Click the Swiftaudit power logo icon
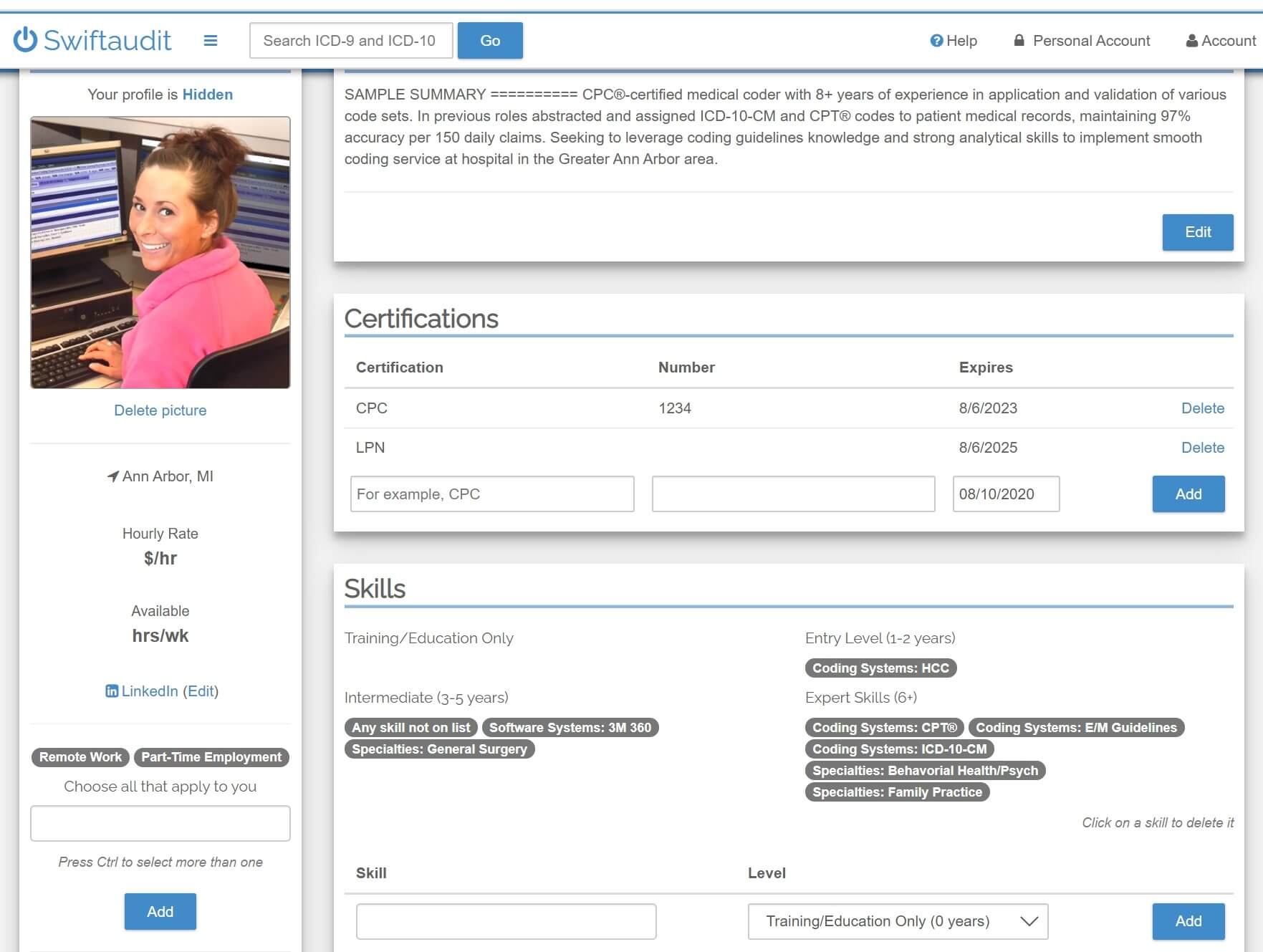 tap(25, 40)
